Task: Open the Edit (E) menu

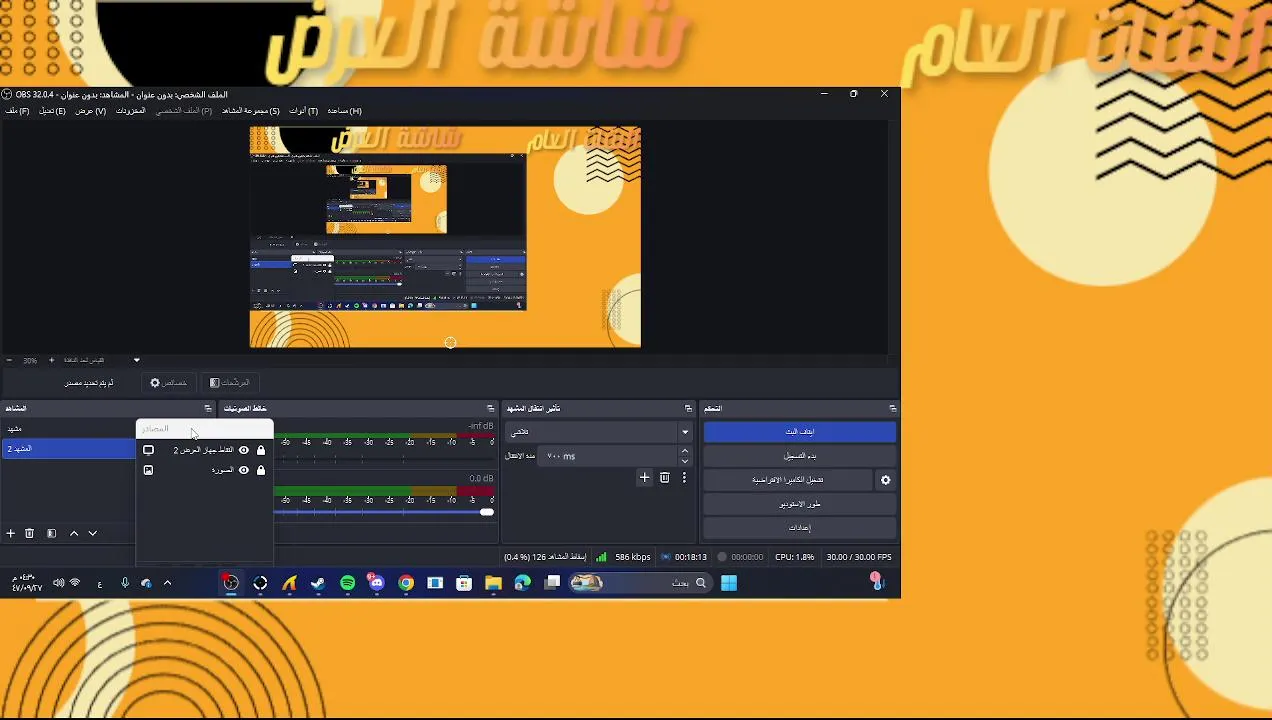Action: (52, 111)
